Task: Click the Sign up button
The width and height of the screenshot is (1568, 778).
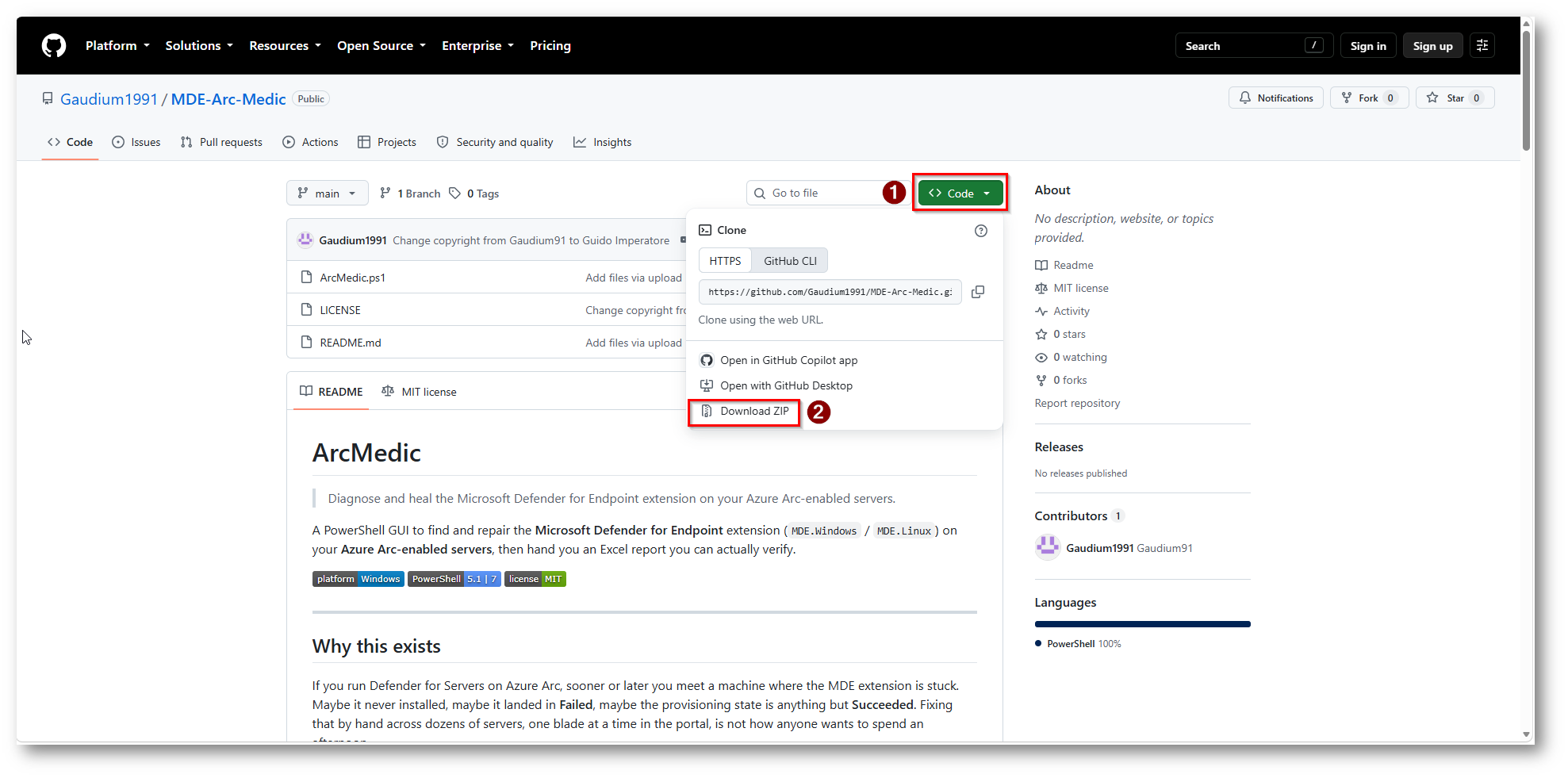Action: pyautogui.click(x=1432, y=46)
